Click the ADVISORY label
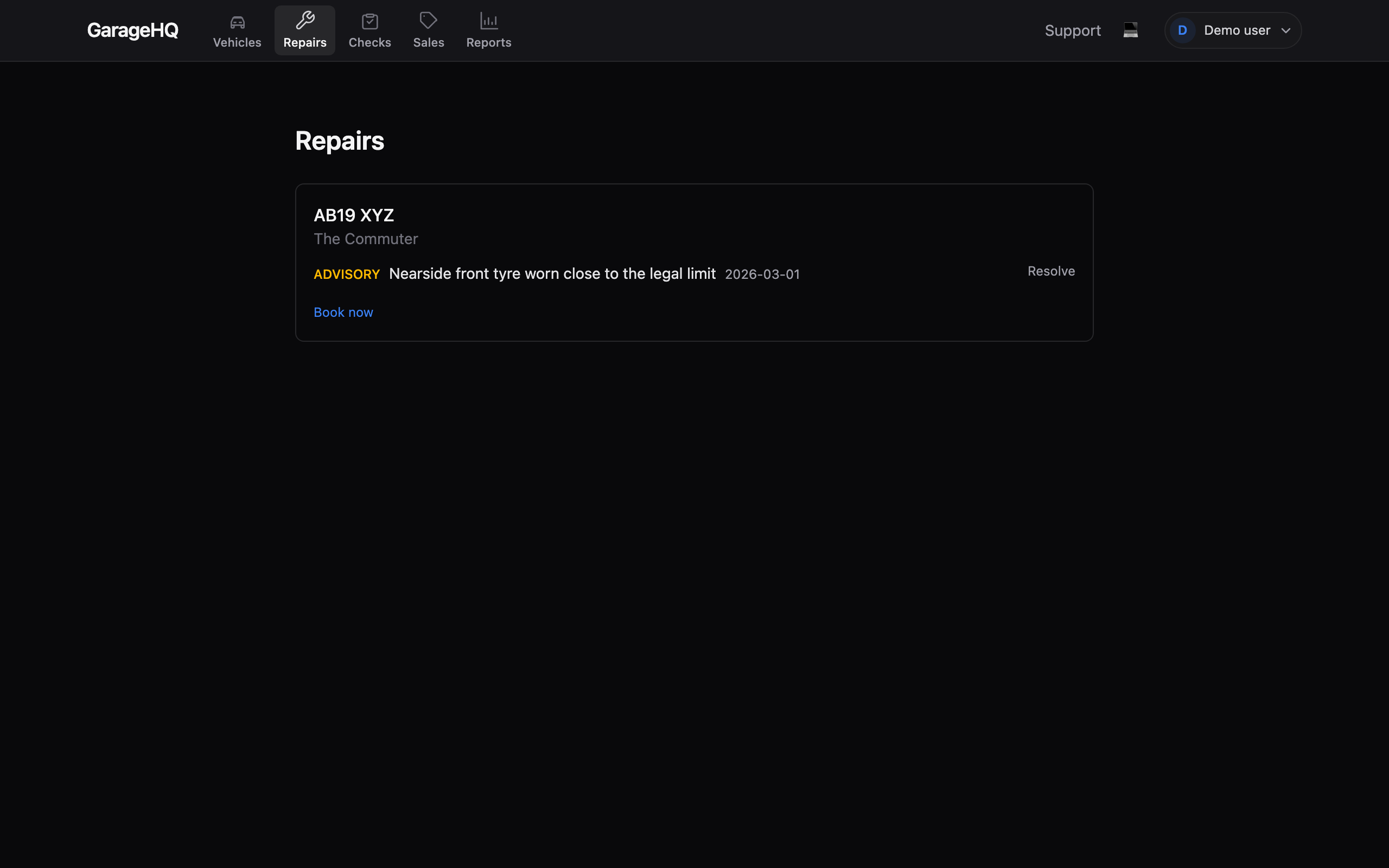 click(x=347, y=275)
